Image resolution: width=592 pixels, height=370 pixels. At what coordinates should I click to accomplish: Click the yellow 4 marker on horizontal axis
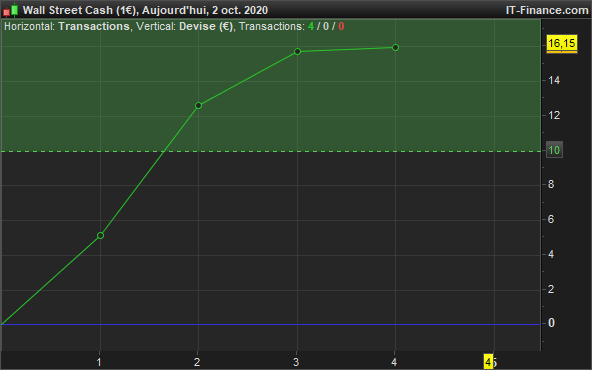pos(489,362)
